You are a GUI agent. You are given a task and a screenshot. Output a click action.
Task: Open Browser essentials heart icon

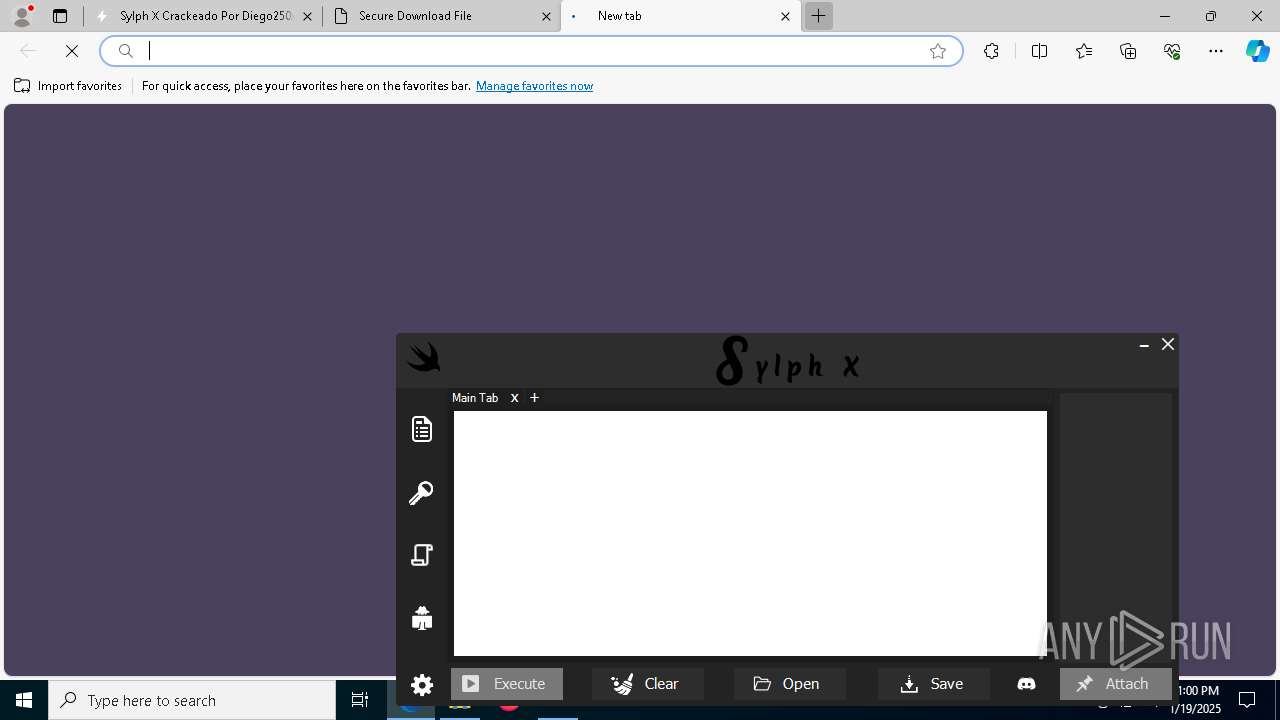coord(1172,51)
